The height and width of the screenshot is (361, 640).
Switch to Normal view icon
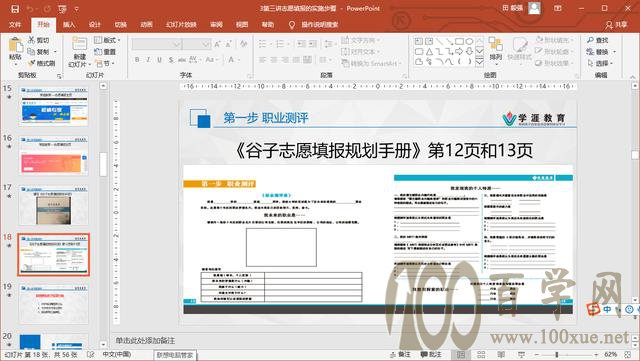click(460, 354)
